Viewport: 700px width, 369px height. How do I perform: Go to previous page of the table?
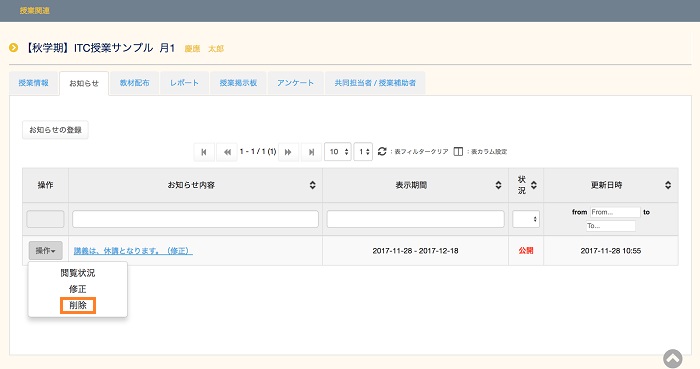(x=227, y=152)
